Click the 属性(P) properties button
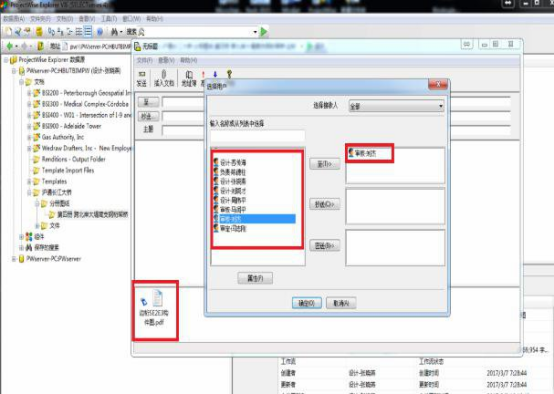The image size is (554, 394). pos(255,278)
